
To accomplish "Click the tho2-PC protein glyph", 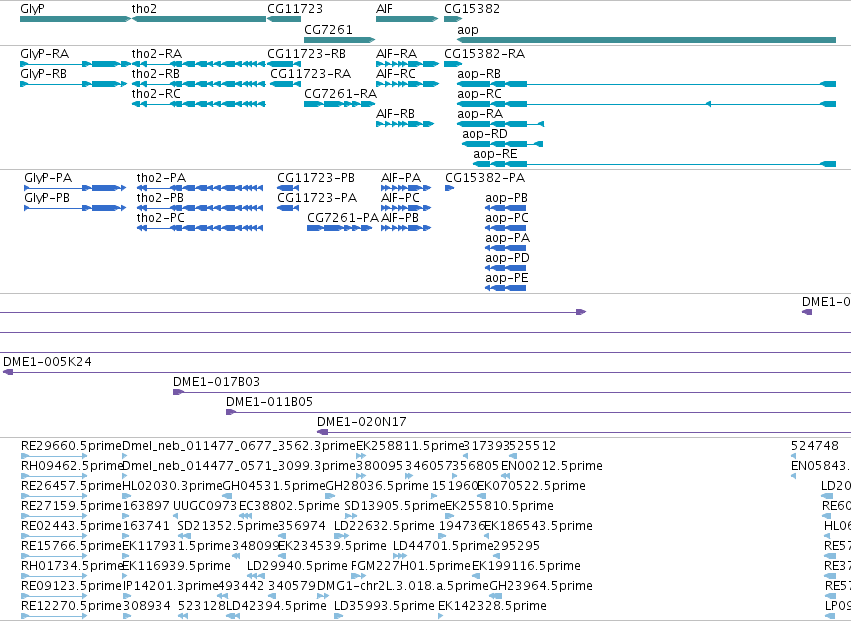I will click(200, 229).
